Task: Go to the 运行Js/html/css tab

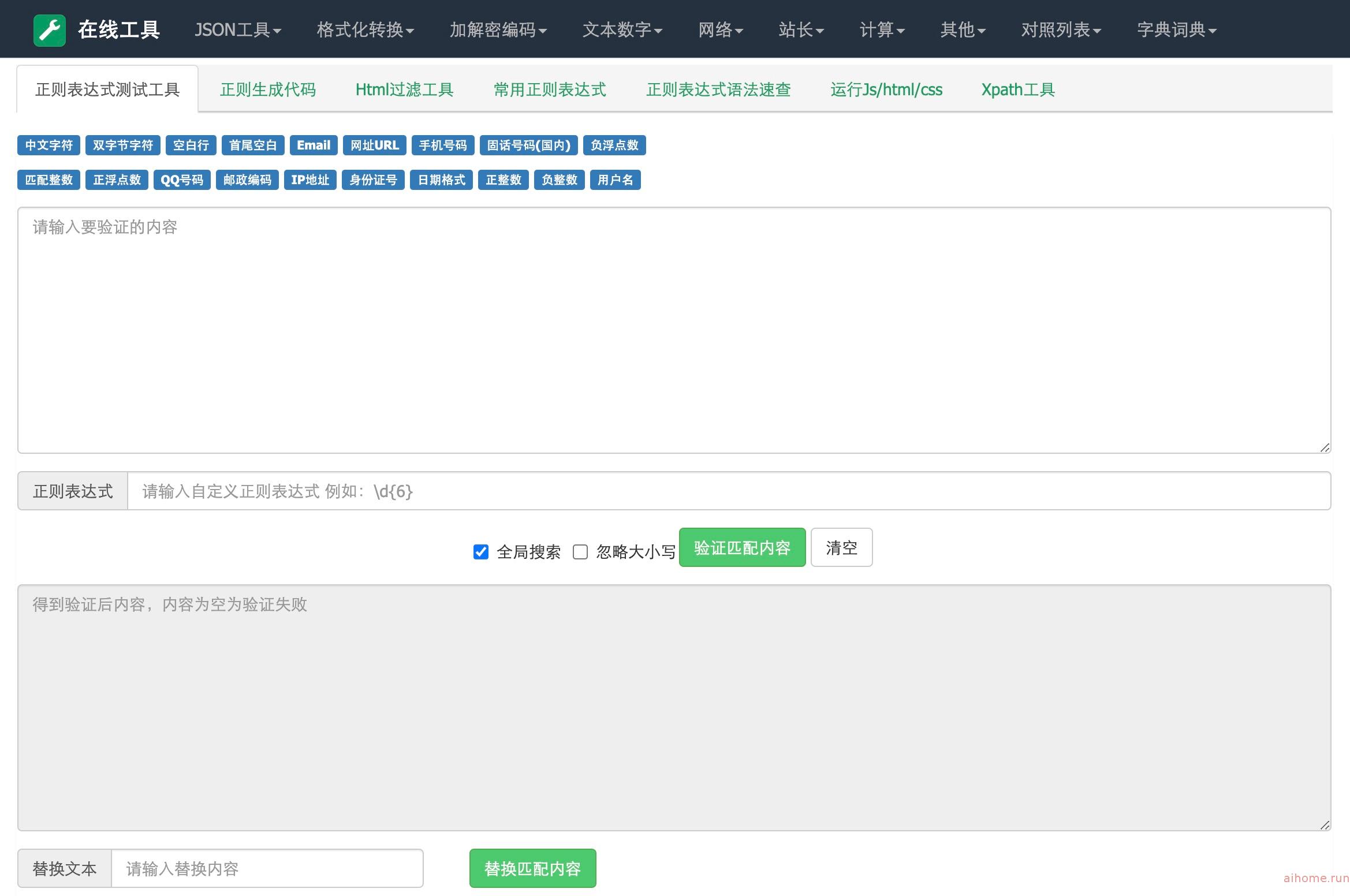Action: coord(886,89)
